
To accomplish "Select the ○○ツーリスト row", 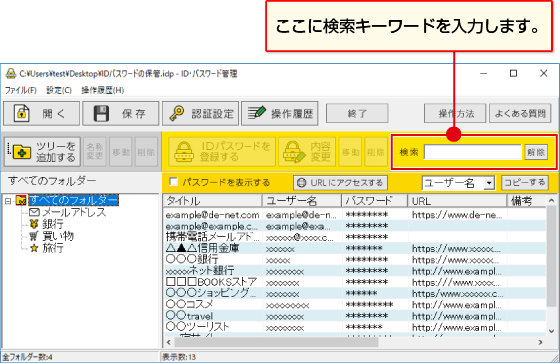I will pyautogui.click(x=355, y=327).
